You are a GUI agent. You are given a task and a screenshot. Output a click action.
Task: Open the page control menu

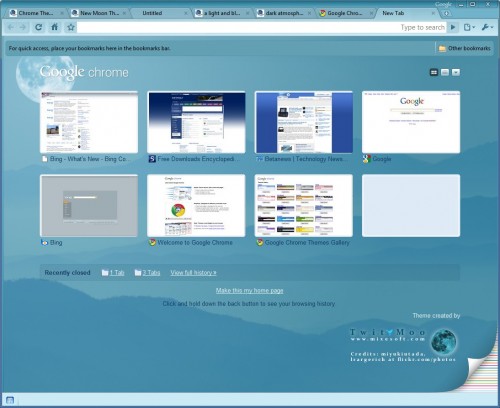click(x=469, y=27)
